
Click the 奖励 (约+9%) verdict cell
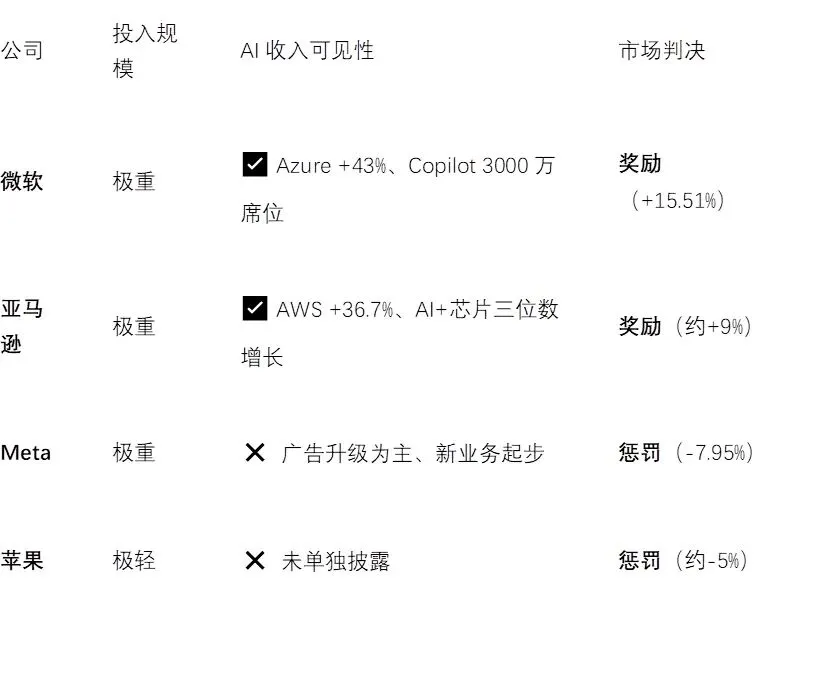pos(685,326)
